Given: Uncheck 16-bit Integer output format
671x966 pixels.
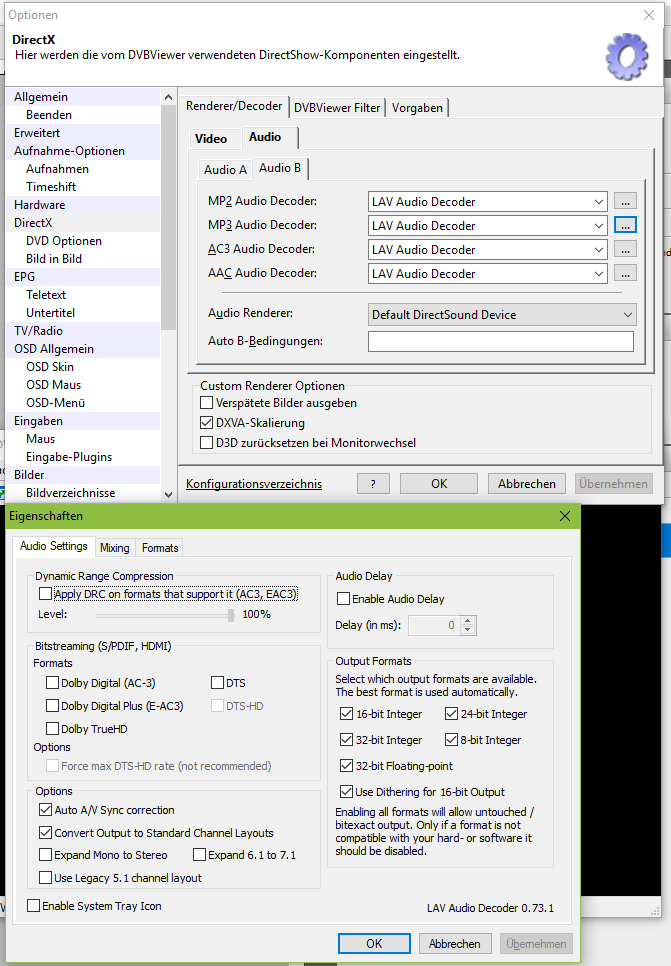Looking at the screenshot, I should [x=346, y=714].
